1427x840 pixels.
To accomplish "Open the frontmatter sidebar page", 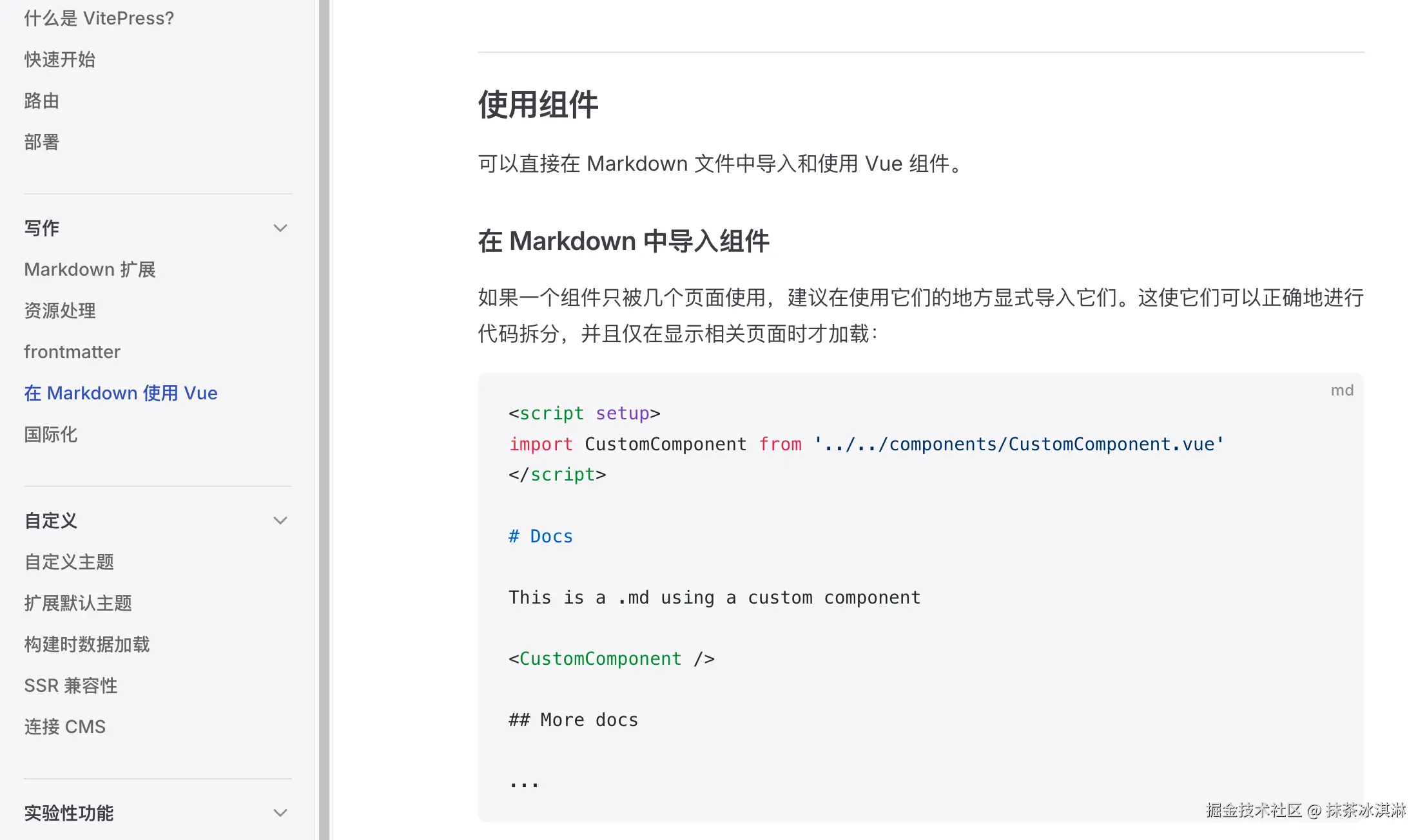I will [x=72, y=352].
